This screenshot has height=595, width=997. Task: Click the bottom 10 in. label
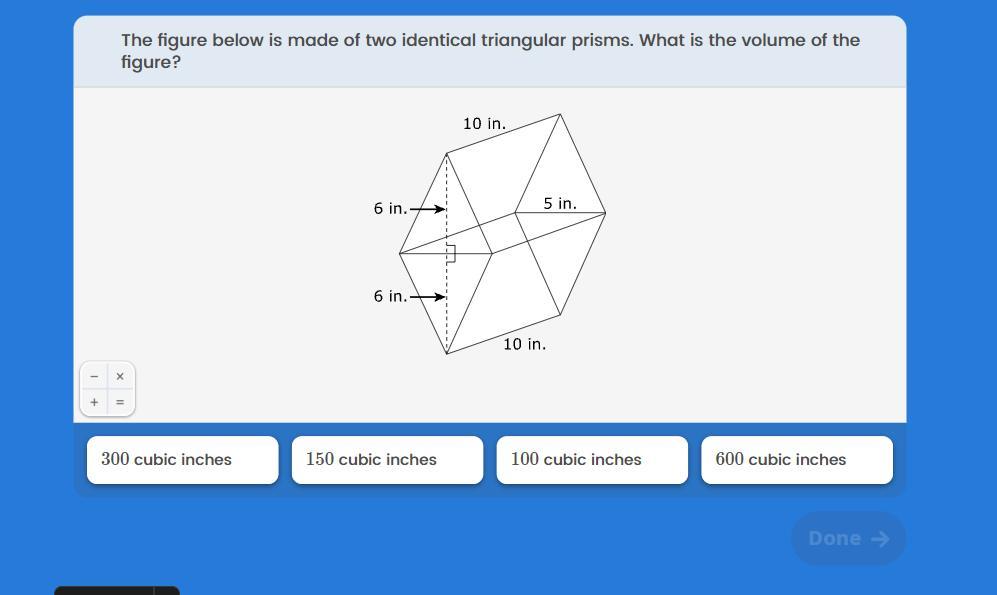(524, 344)
